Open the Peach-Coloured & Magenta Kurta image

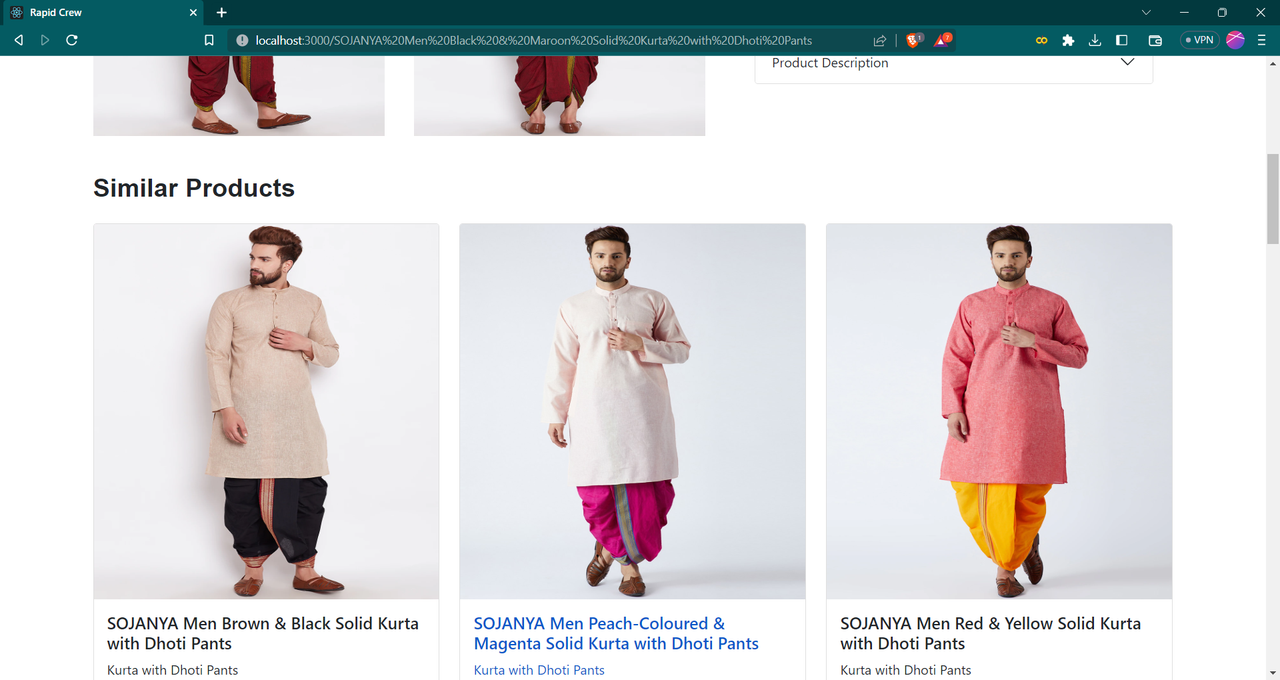pyautogui.click(x=632, y=411)
